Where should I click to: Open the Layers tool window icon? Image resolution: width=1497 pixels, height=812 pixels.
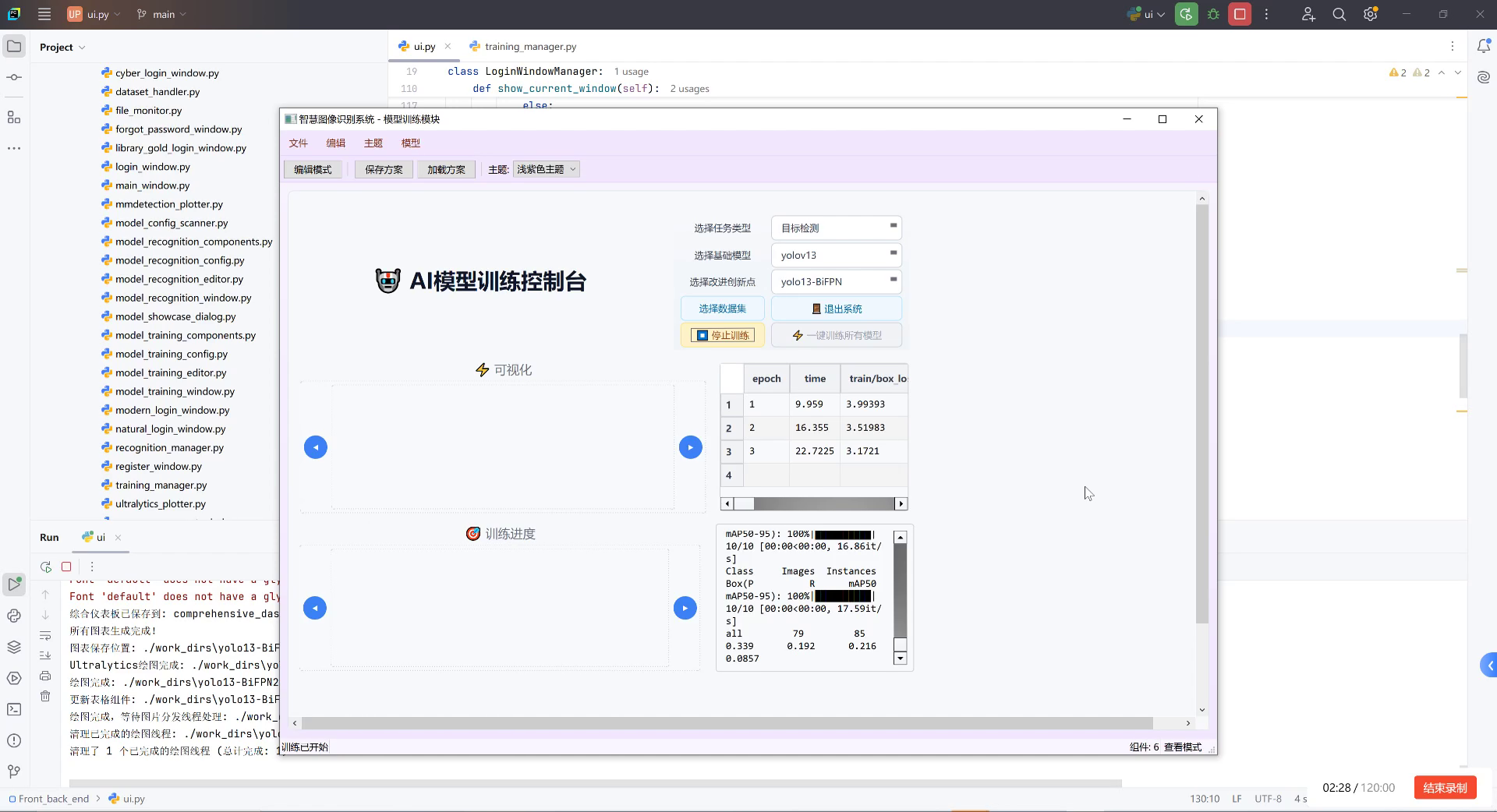(x=14, y=647)
